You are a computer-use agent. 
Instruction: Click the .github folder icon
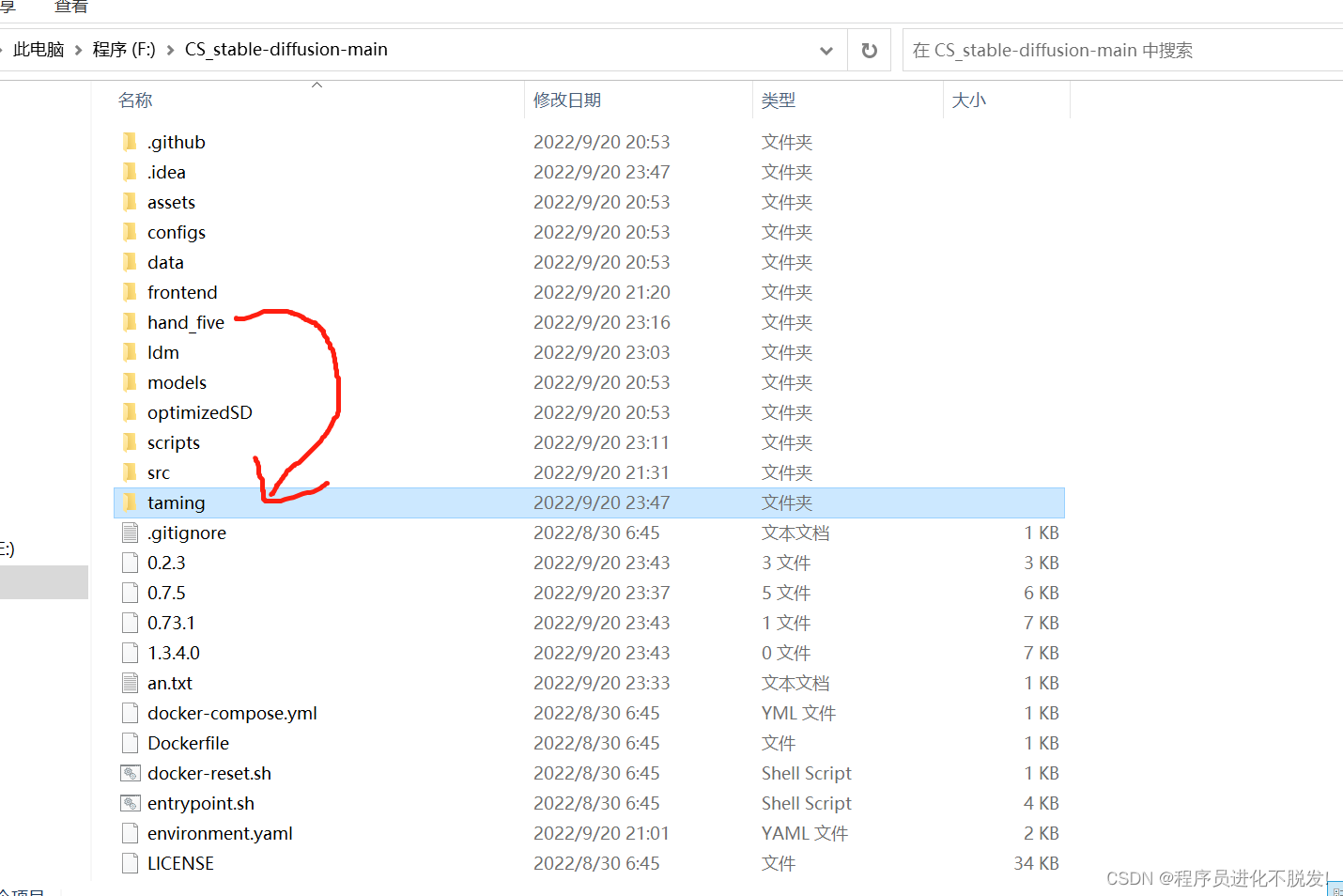tap(130, 142)
